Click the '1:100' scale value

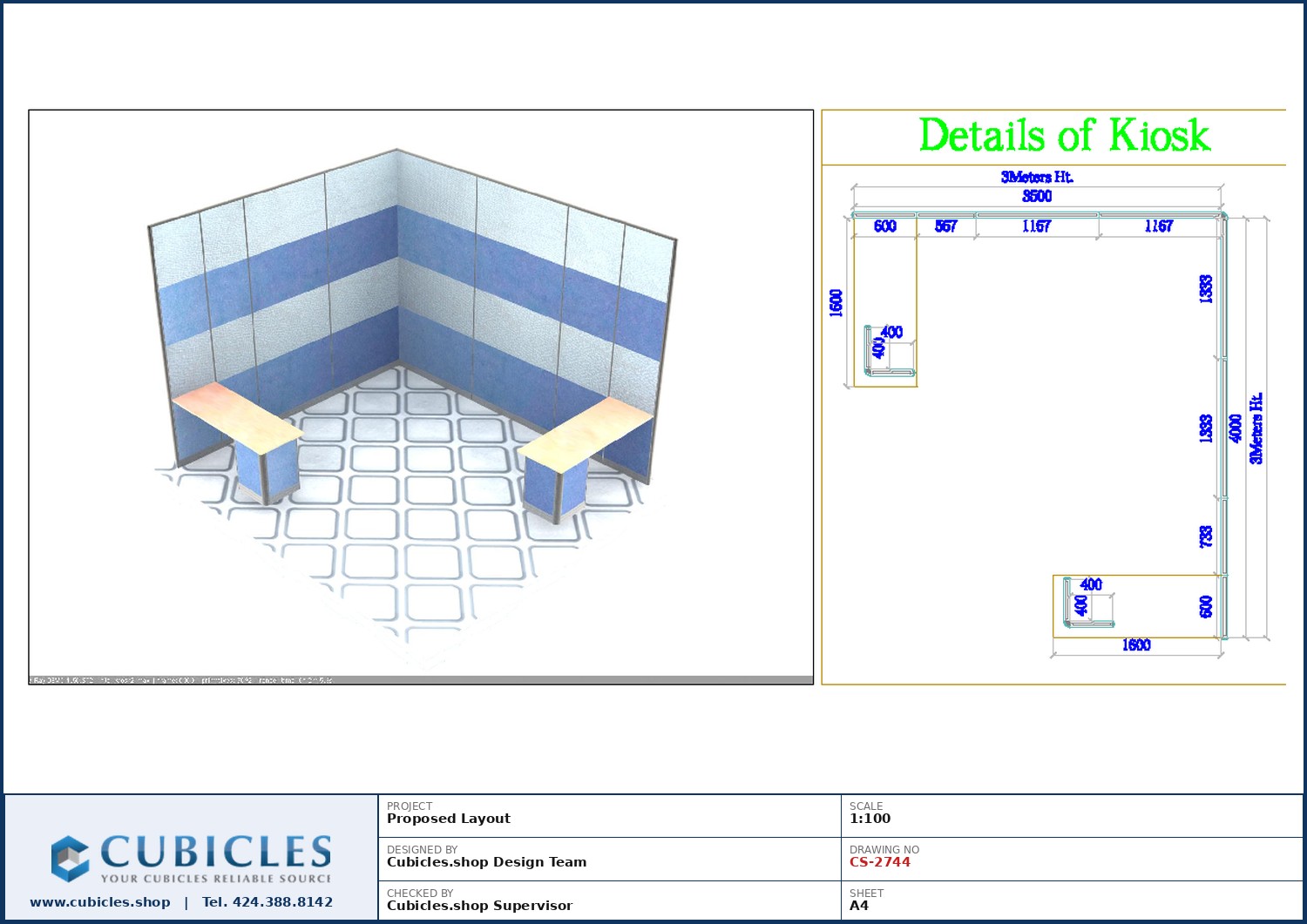click(x=870, y=819)
